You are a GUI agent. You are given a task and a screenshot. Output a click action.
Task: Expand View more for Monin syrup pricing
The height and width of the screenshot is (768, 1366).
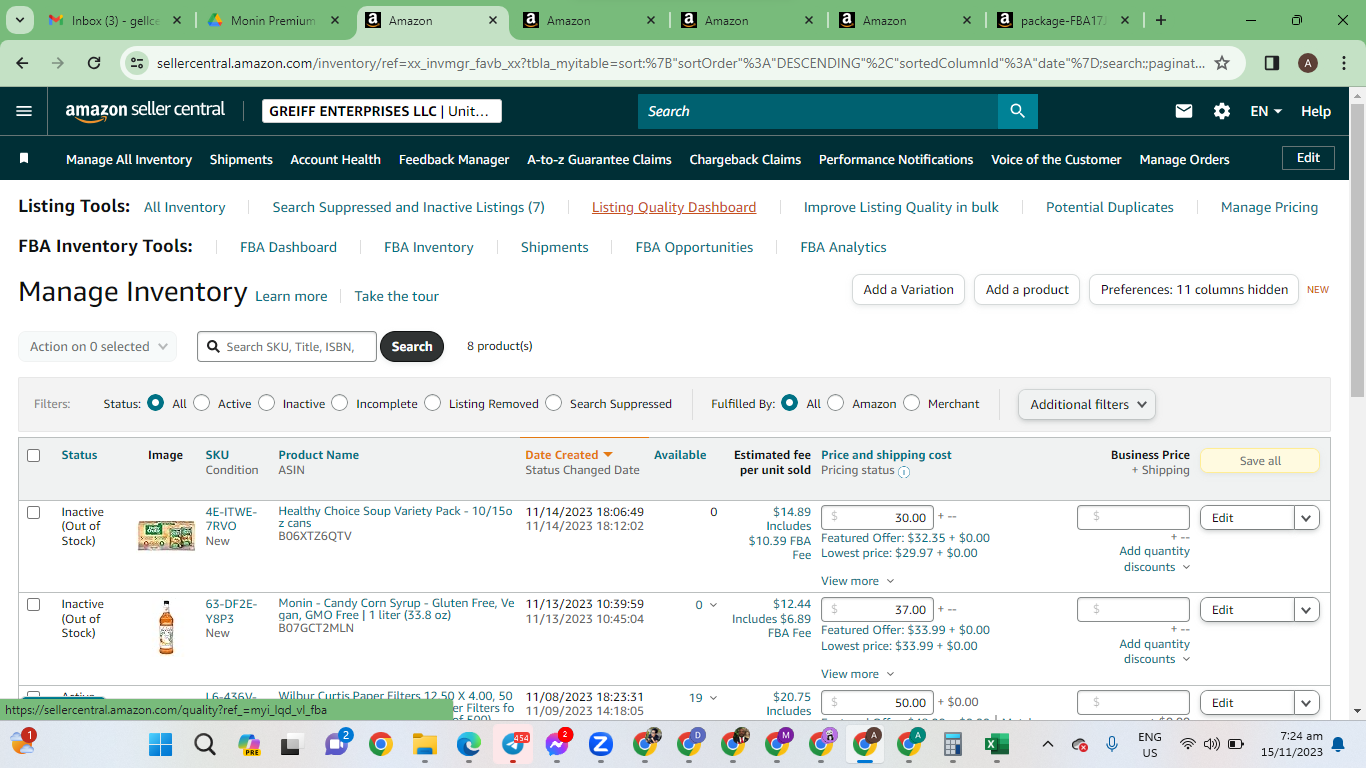click(x=858, y=674)
